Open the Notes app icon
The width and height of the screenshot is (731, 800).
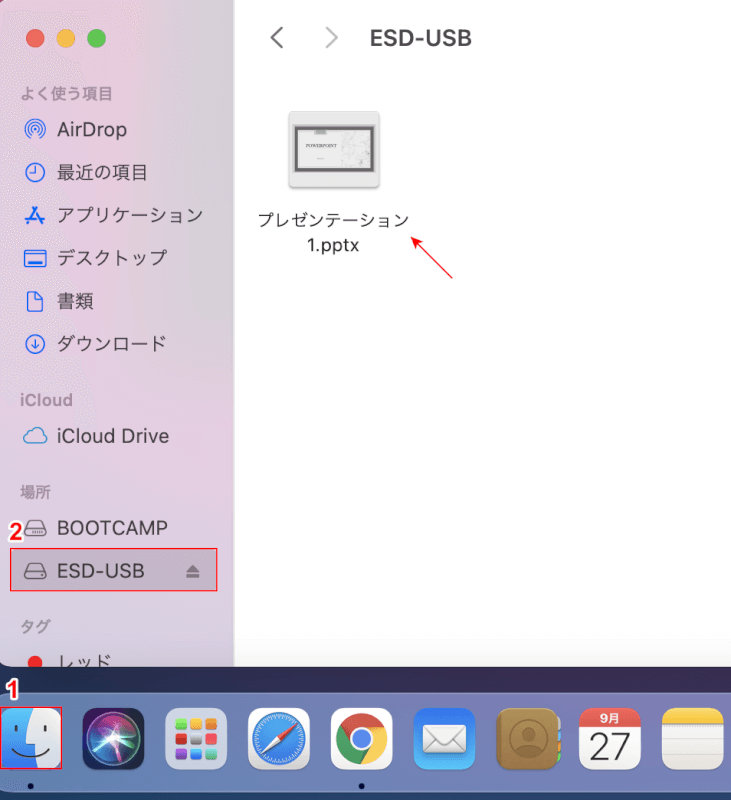pyautogui.click(x=692, y=738)
